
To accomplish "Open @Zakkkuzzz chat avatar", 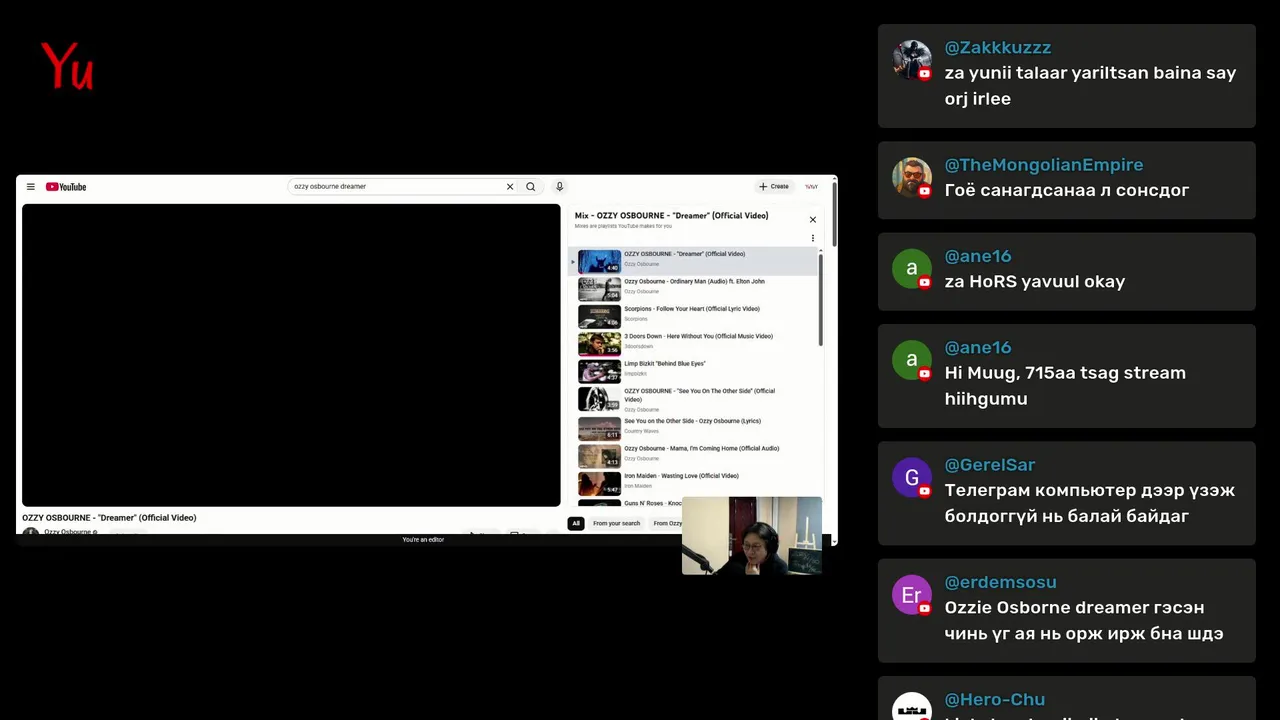I will click(x=912, y=60).
